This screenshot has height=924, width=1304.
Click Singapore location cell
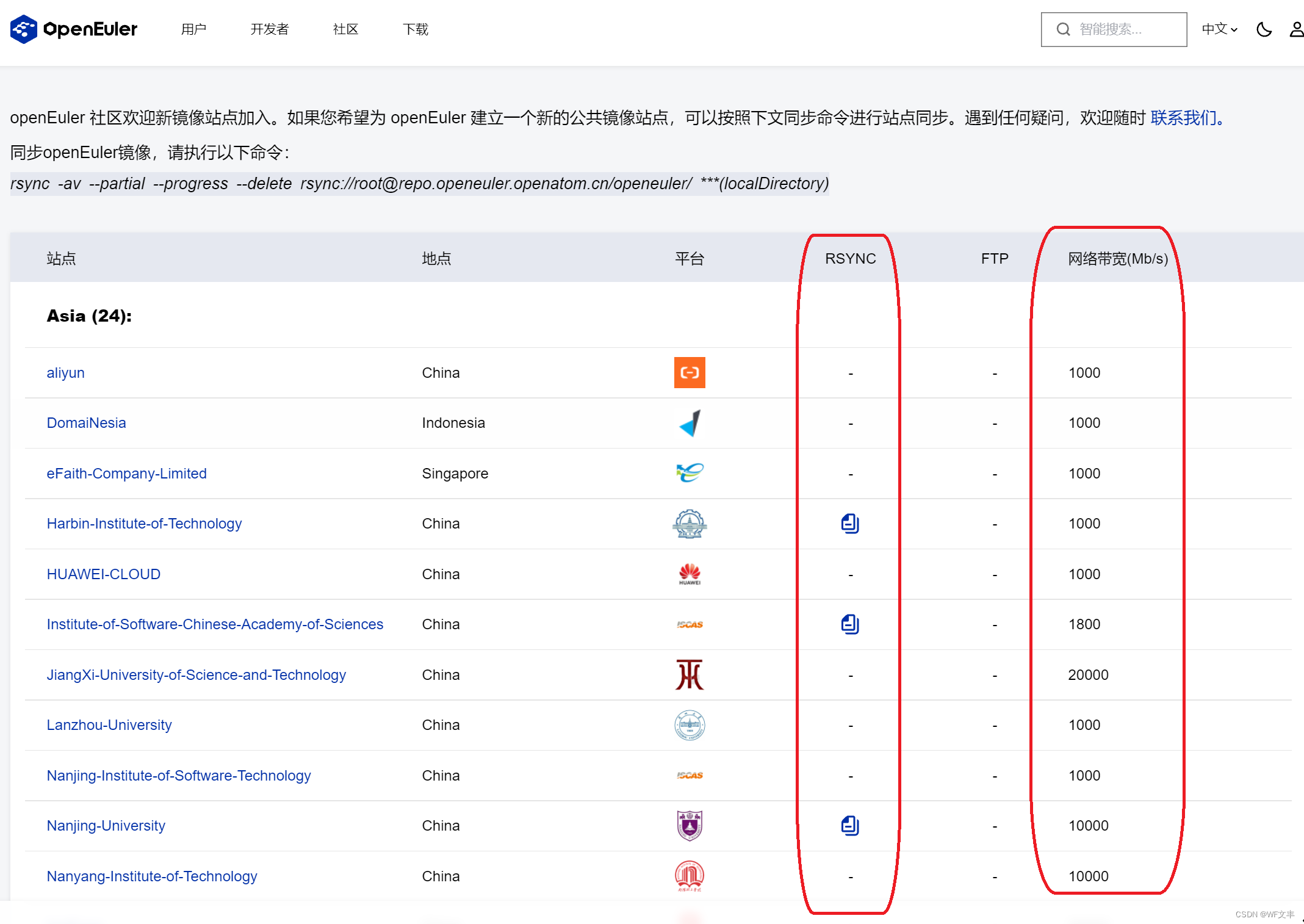(x=455, y=474)
